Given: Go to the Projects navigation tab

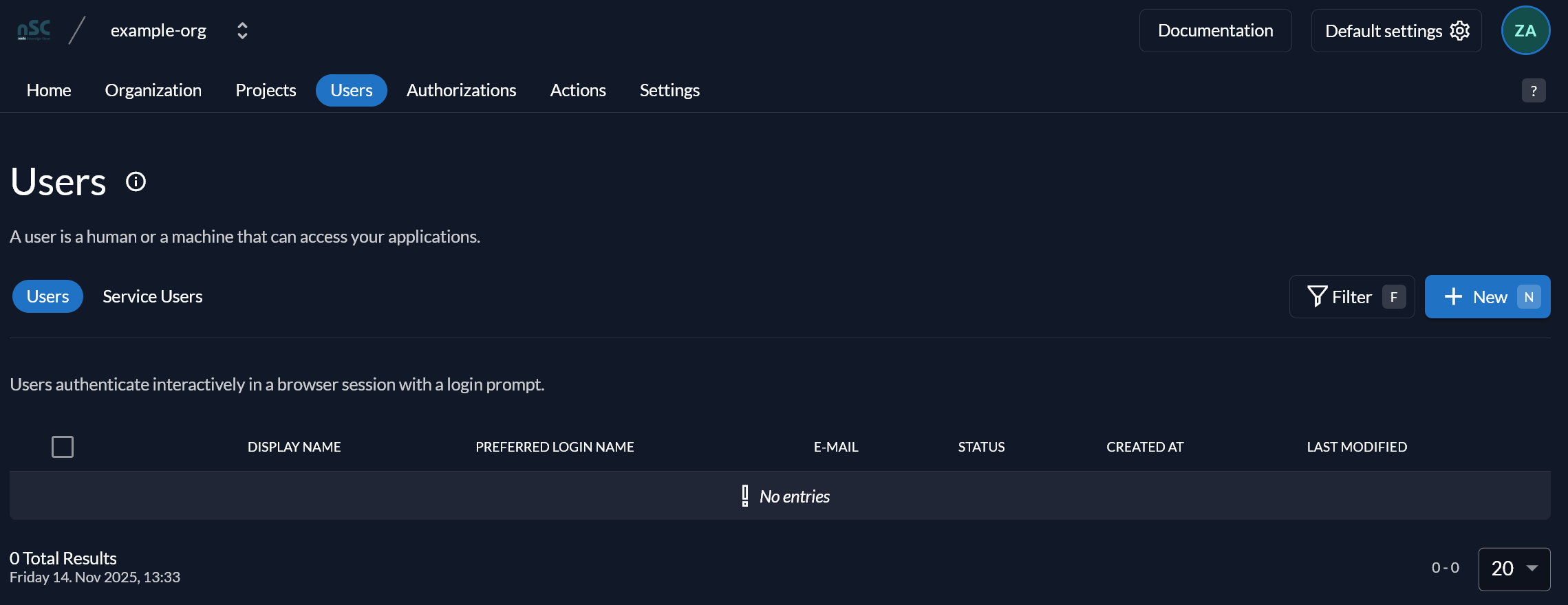Looking at the screenshot, I should [x=266, y=90].
